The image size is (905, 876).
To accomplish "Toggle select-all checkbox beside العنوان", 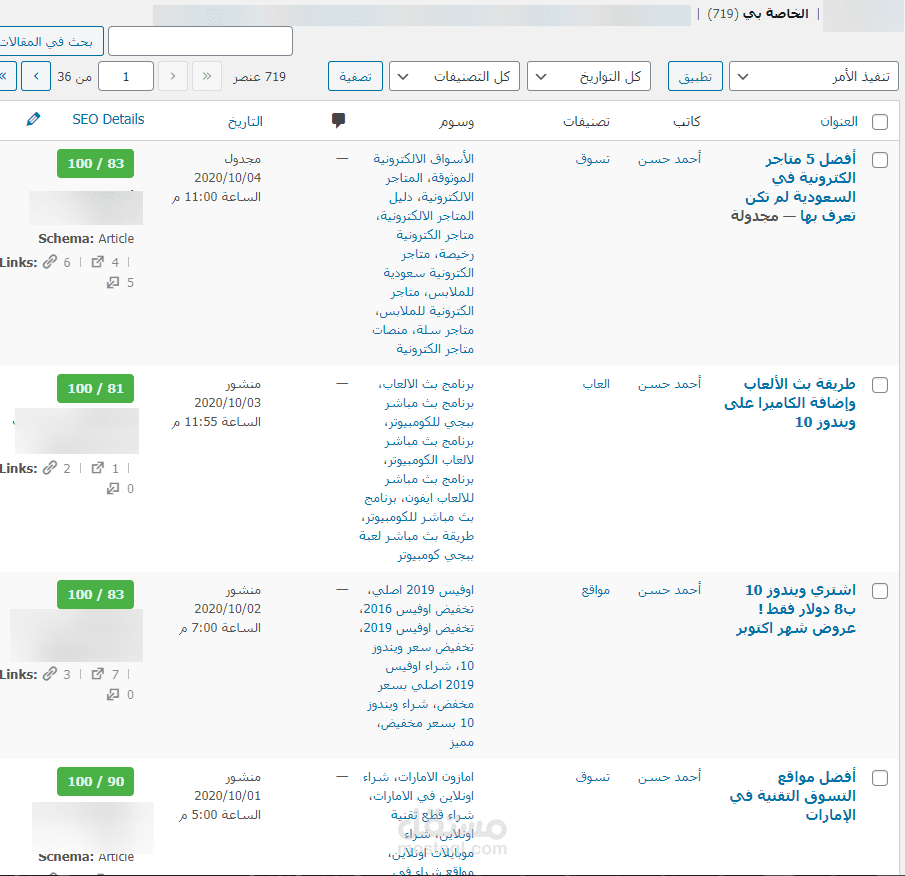I will (x=880, y=122).
